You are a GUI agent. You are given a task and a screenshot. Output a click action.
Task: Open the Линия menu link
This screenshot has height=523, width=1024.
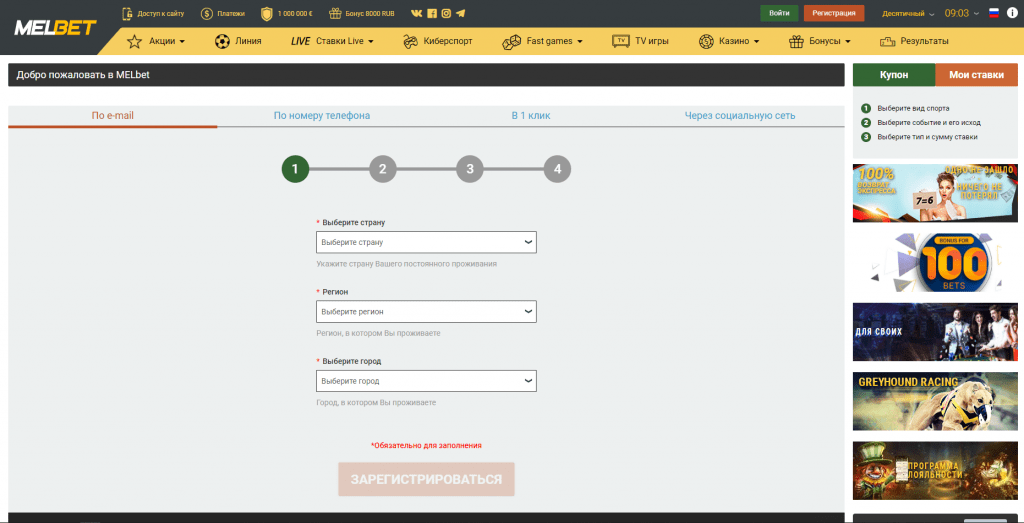point(248,41)
